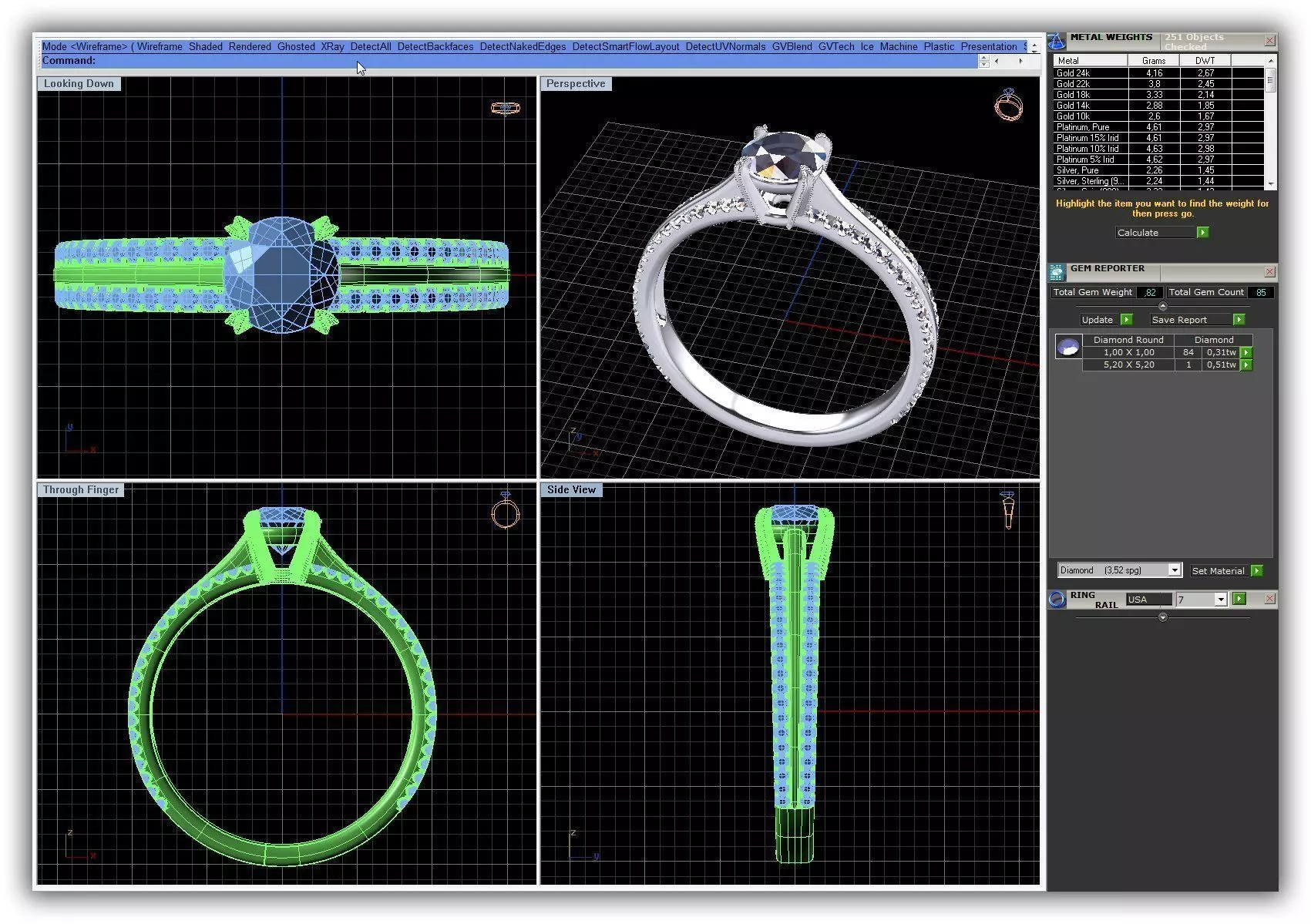The width and height of the screenshot is (1311, 924).
Task: Choose the Rendered display mode option
Action: [250, 46]
